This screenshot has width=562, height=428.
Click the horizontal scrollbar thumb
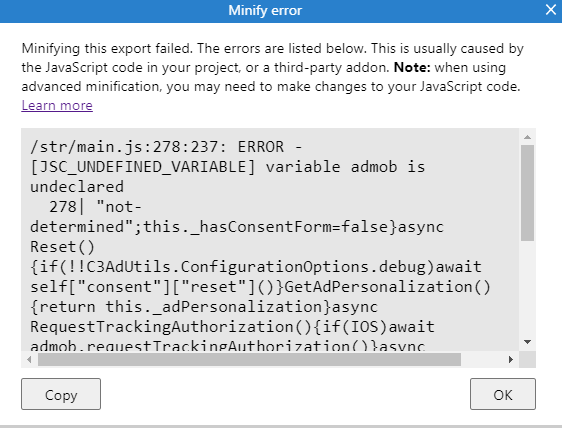pyautogui.click(x=249, y=359)
